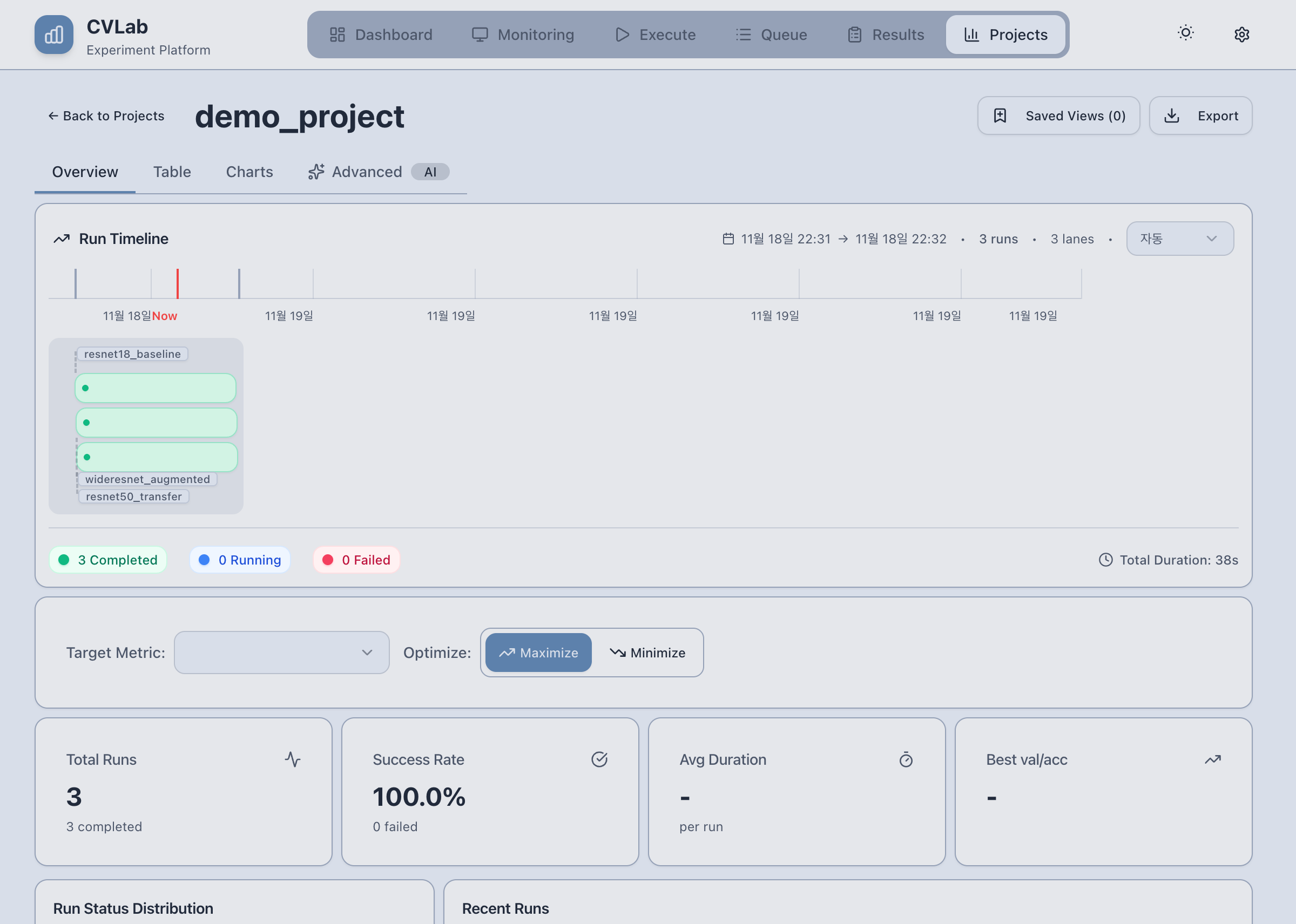Filter runs by 3 Completed status

pyautogui.click(x=107, y=560)
